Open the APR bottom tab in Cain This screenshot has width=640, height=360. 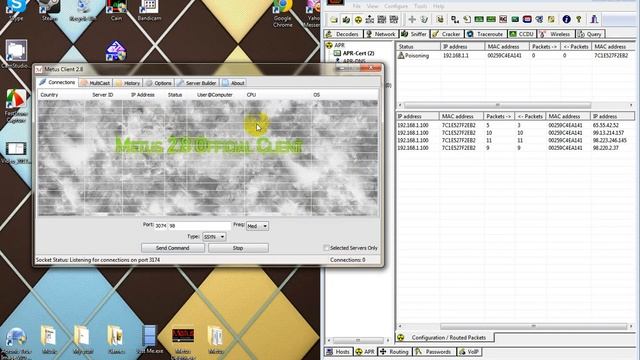click(x=364, y=352)
